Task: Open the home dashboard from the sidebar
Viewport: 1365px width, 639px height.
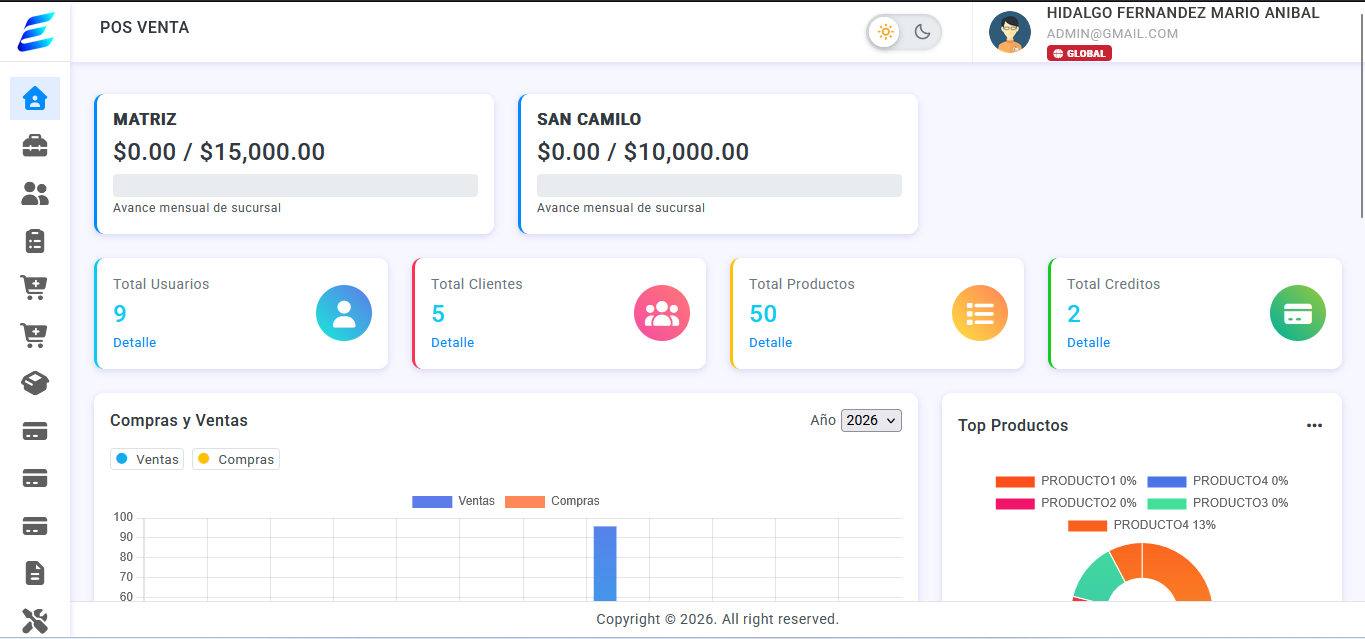Action: tap(35, 98)
